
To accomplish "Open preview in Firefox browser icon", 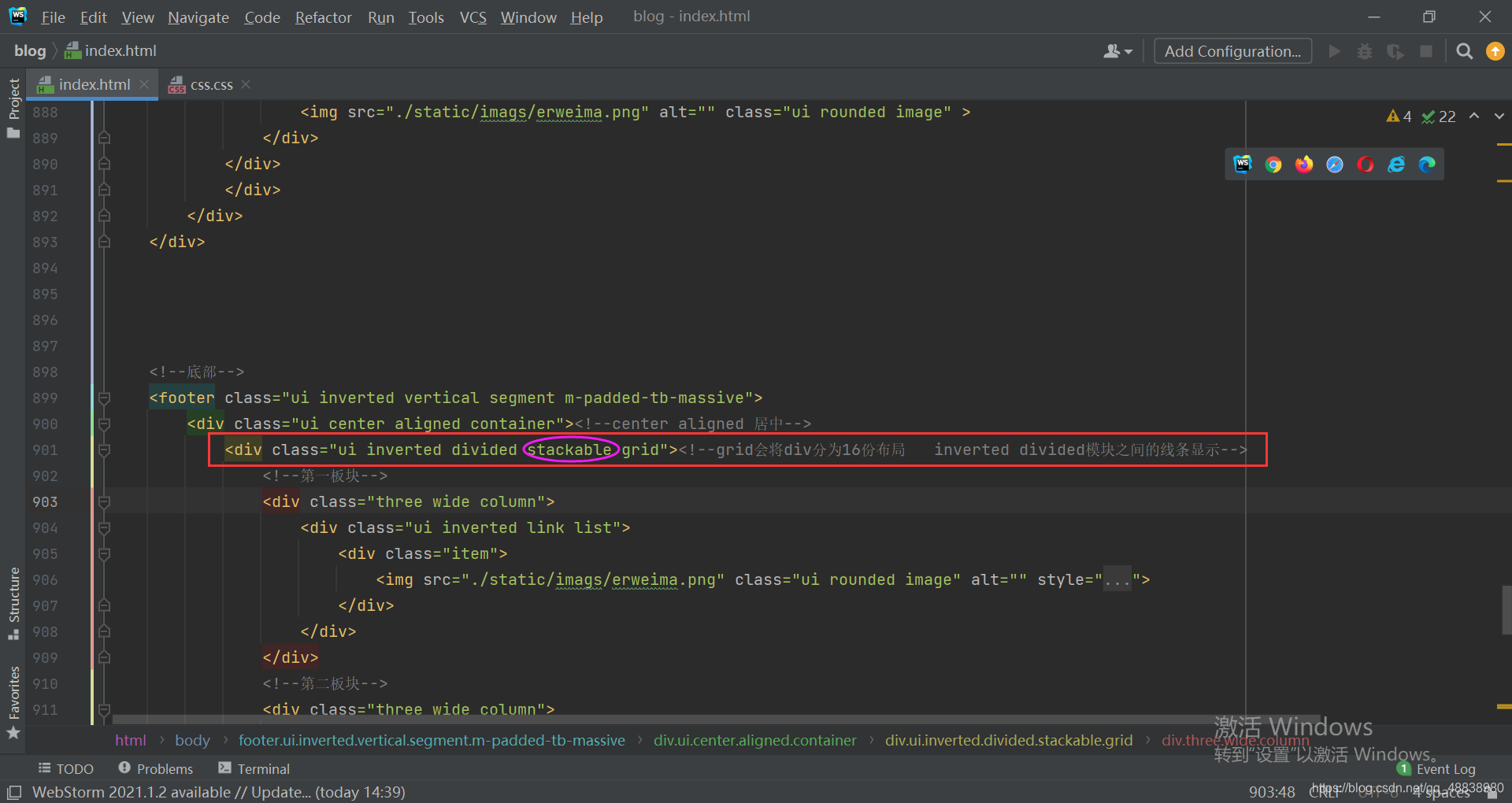I will 1304,165.
